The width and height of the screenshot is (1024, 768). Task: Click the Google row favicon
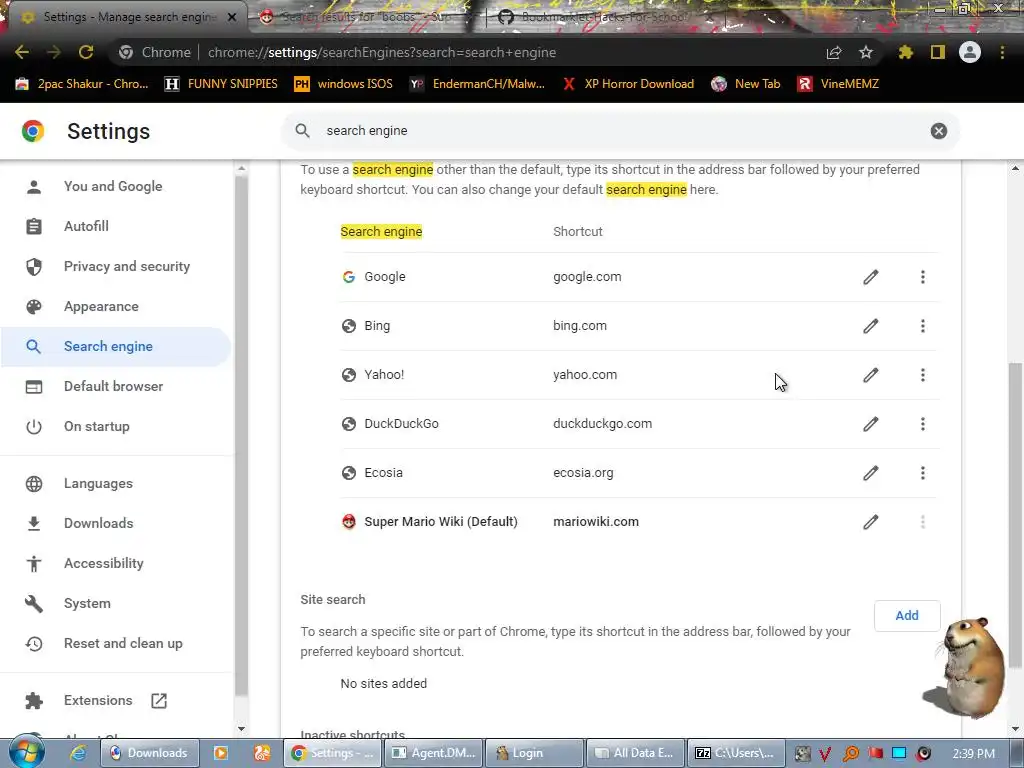pos(349,277)
